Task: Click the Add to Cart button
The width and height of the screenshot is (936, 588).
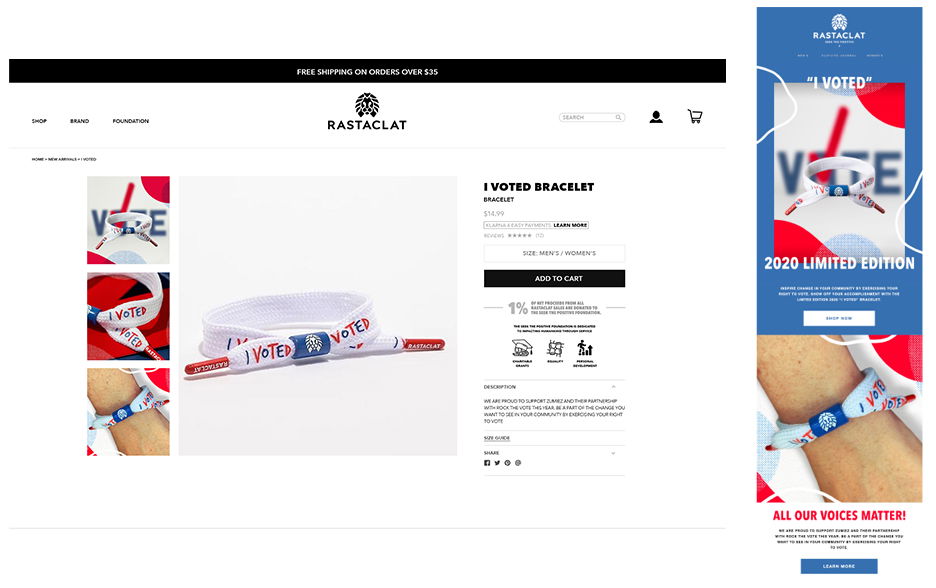Action: (555, 278)
